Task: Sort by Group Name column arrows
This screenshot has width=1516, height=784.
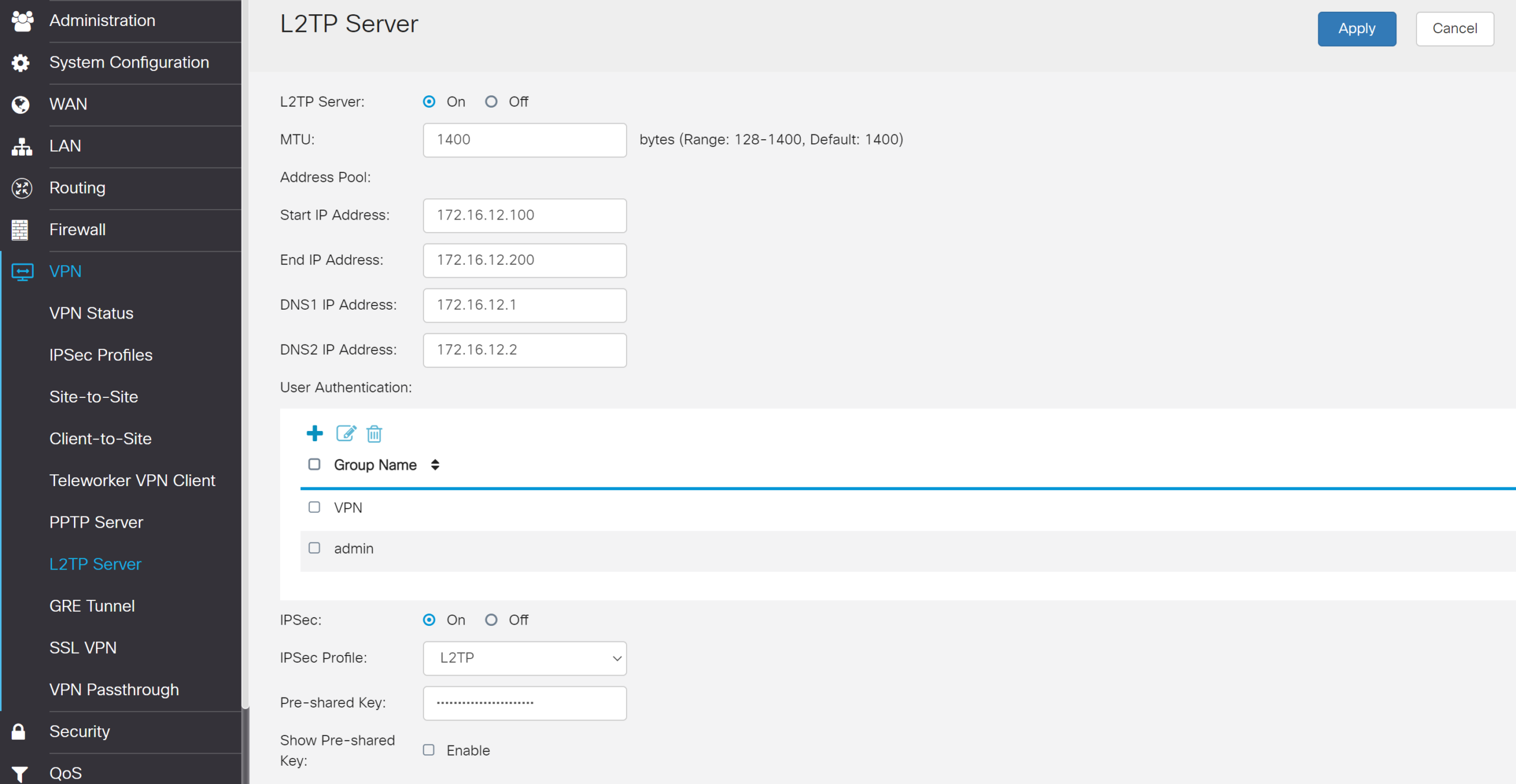Action: pos(435,465)
